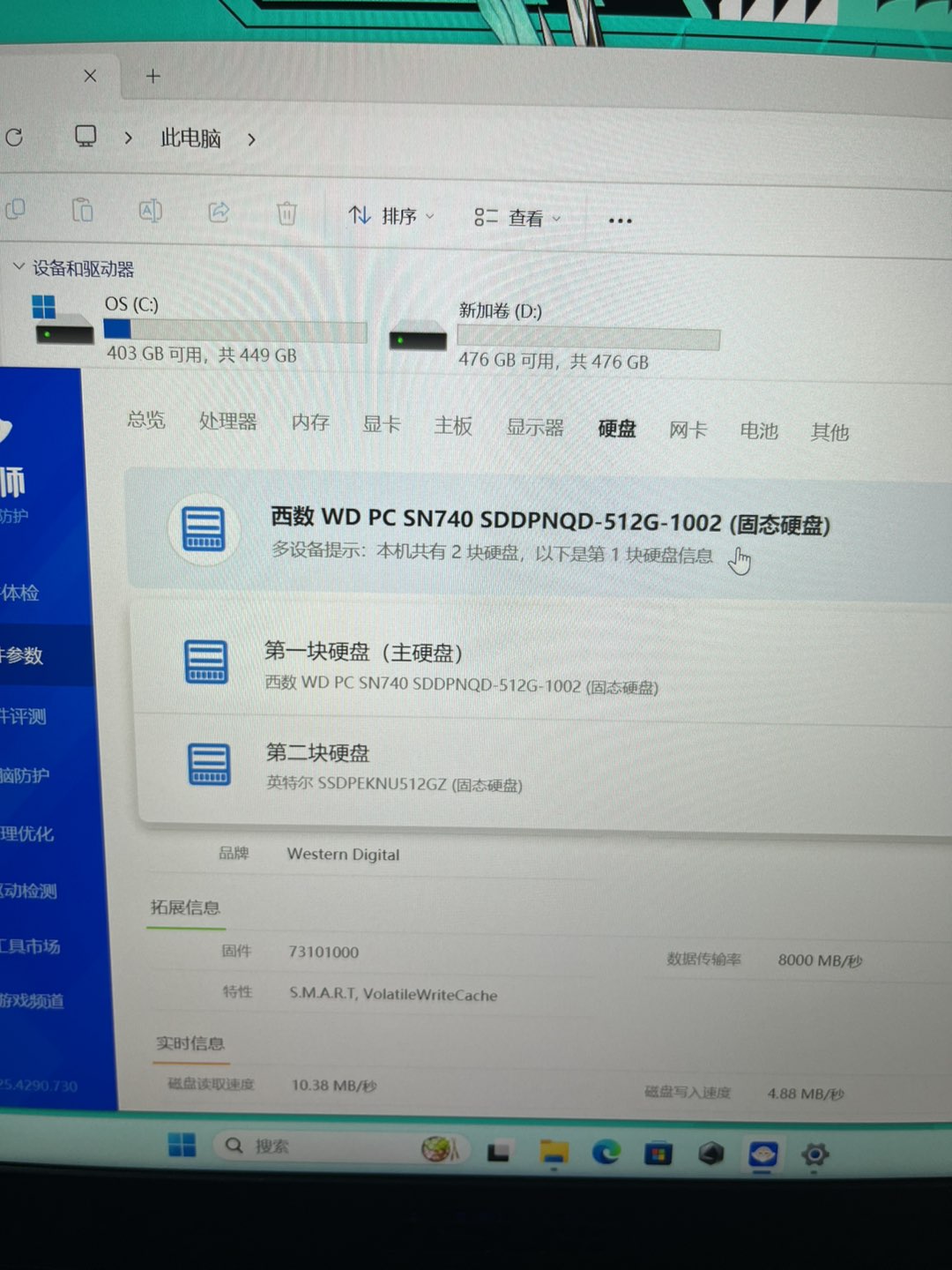Switch to the 显示器 tab
952x1270 pixels.
534,428
